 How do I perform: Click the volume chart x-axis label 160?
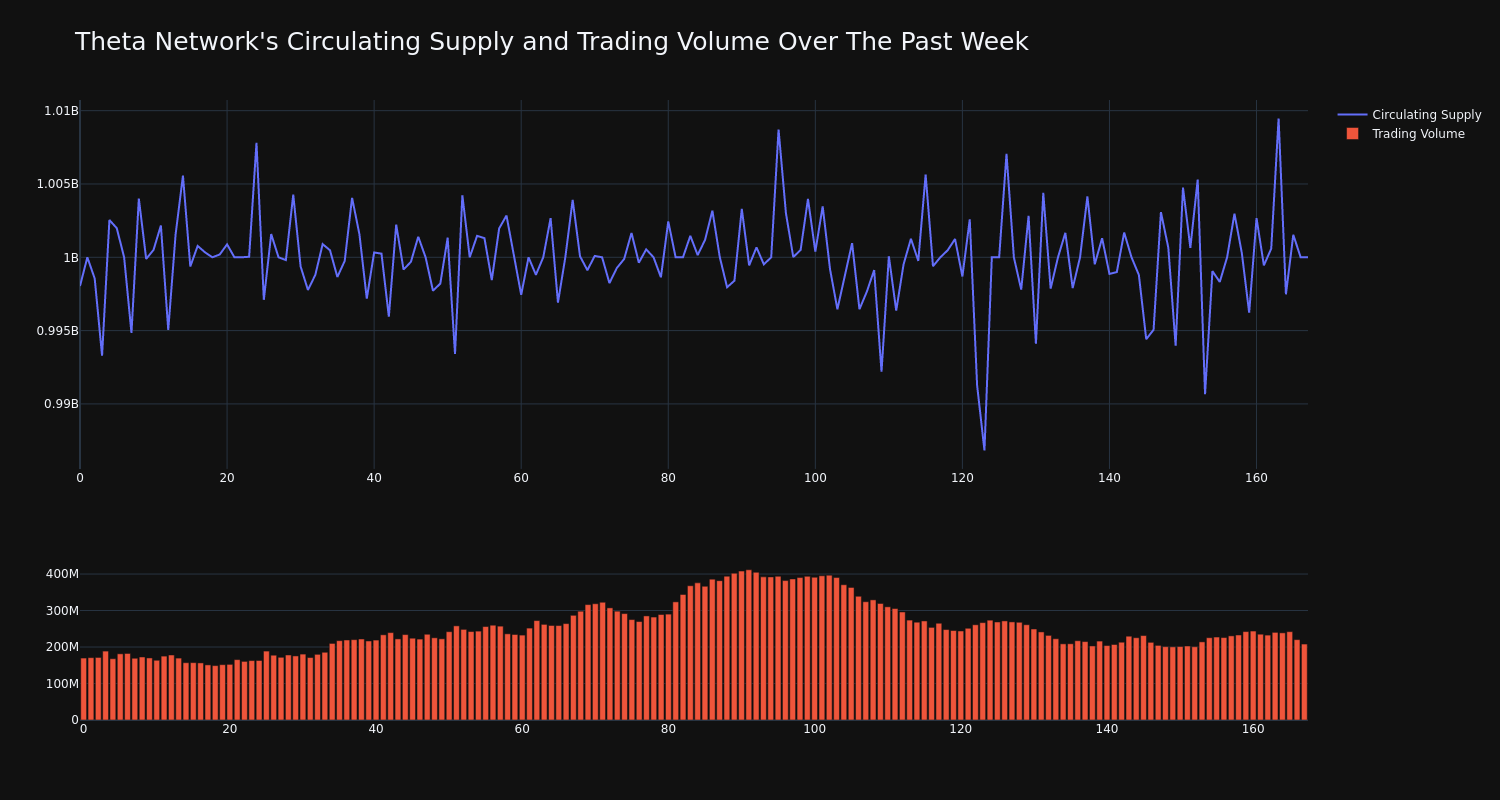point(1253,729)
